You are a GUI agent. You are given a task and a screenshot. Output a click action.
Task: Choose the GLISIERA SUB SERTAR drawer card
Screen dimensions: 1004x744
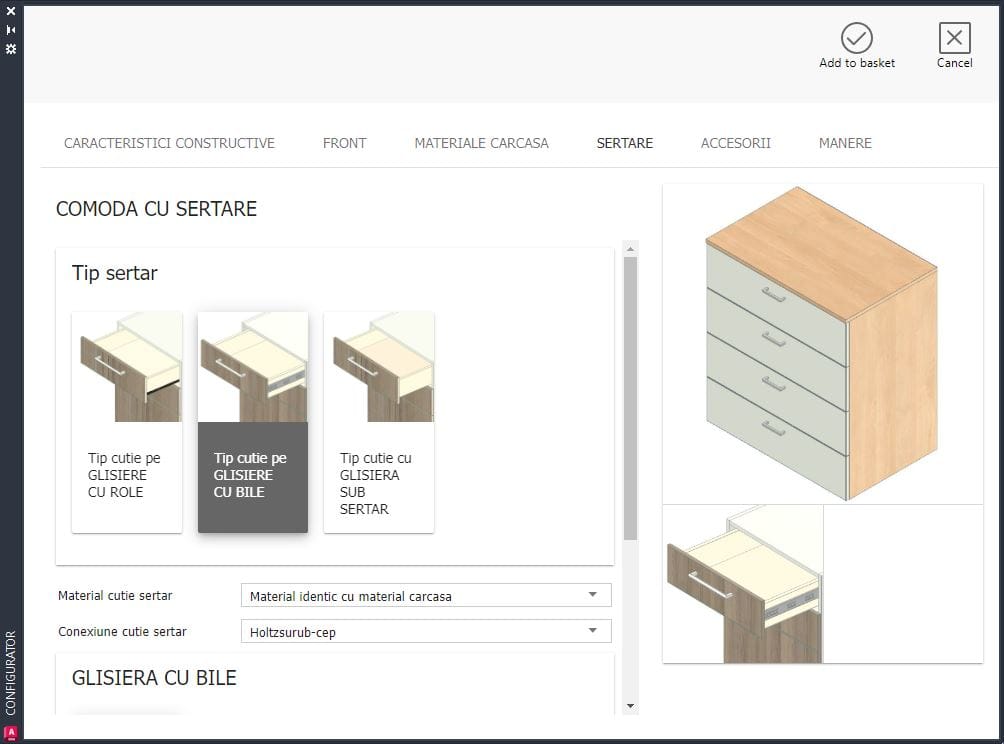pos(379,422)
